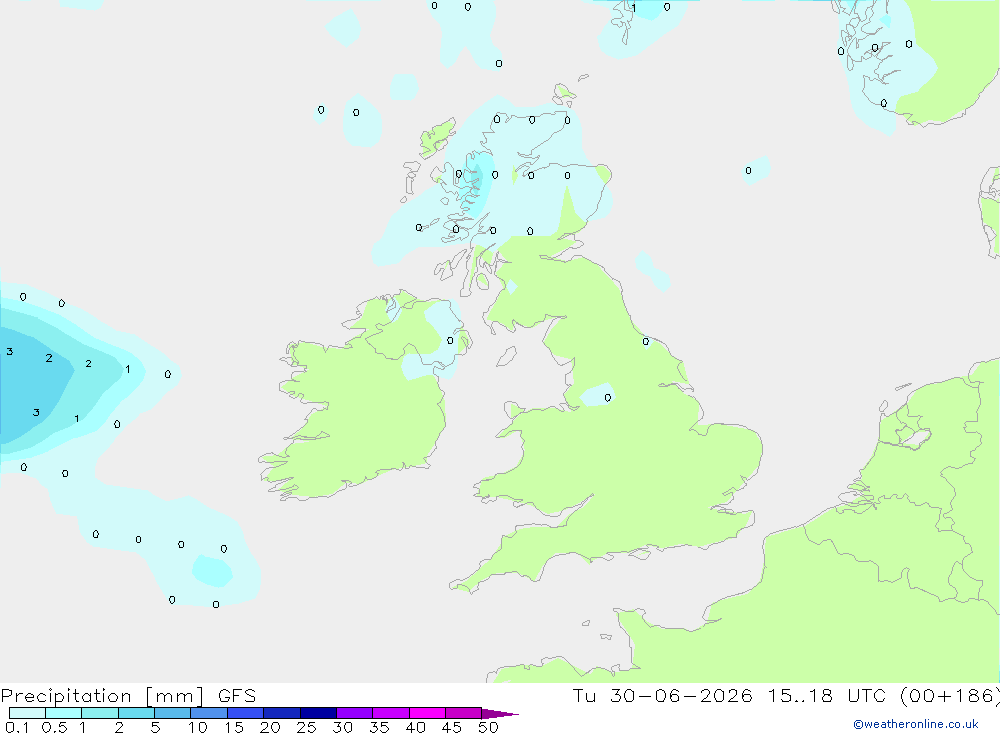
Task: Click the "25" legend scale label
Action: click(306, 727)
